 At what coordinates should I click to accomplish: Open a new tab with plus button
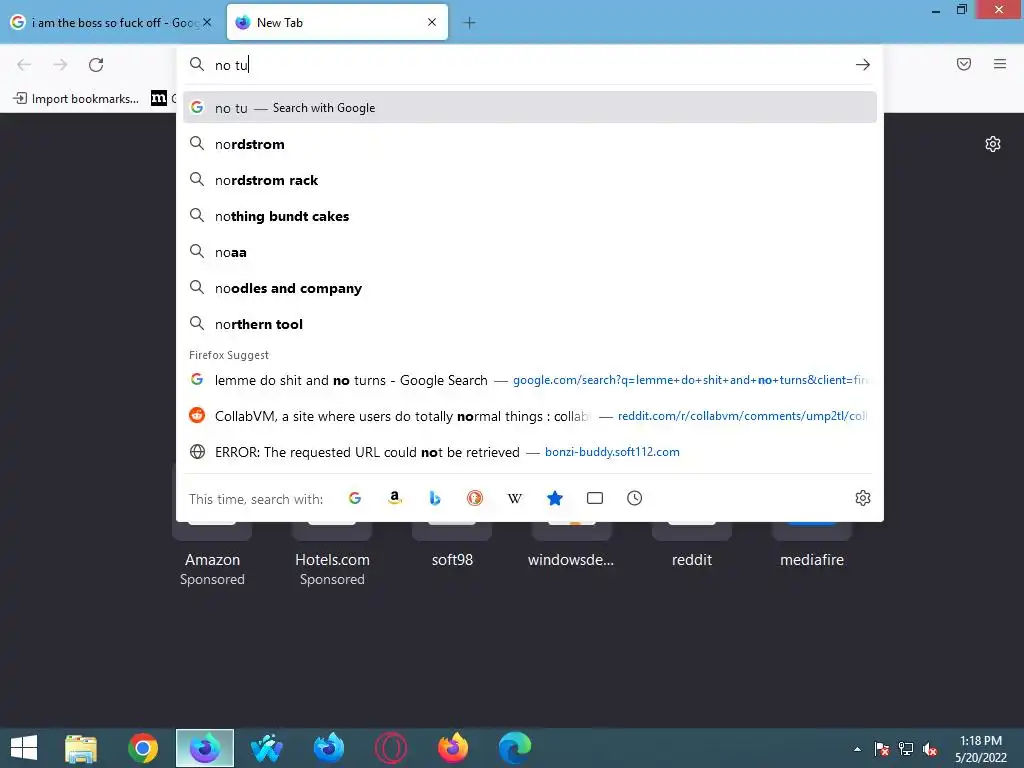click(469, 23)
